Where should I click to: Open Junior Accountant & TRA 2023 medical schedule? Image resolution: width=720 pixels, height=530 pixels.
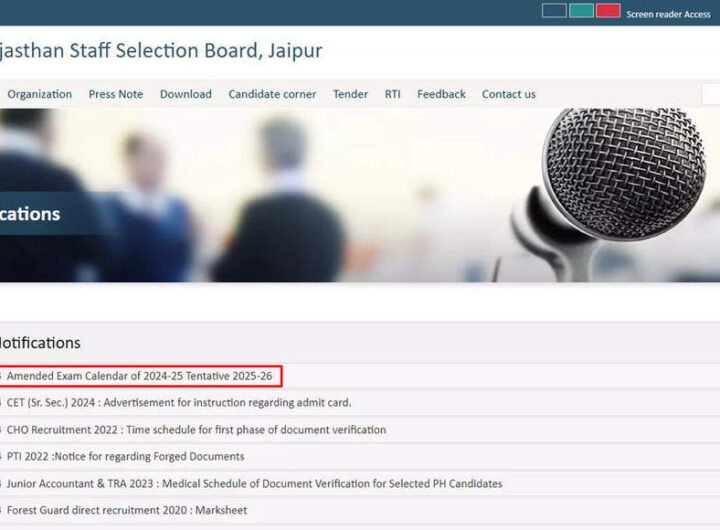coord(254,484)
